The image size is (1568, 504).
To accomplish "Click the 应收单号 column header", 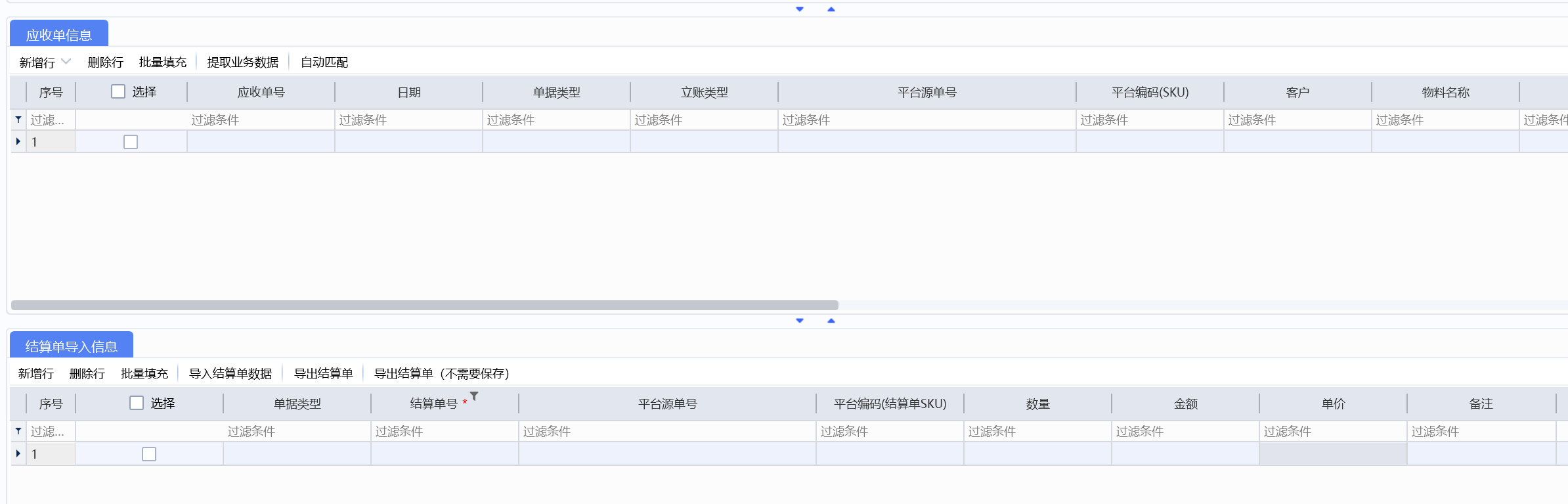I will (261, 92).
